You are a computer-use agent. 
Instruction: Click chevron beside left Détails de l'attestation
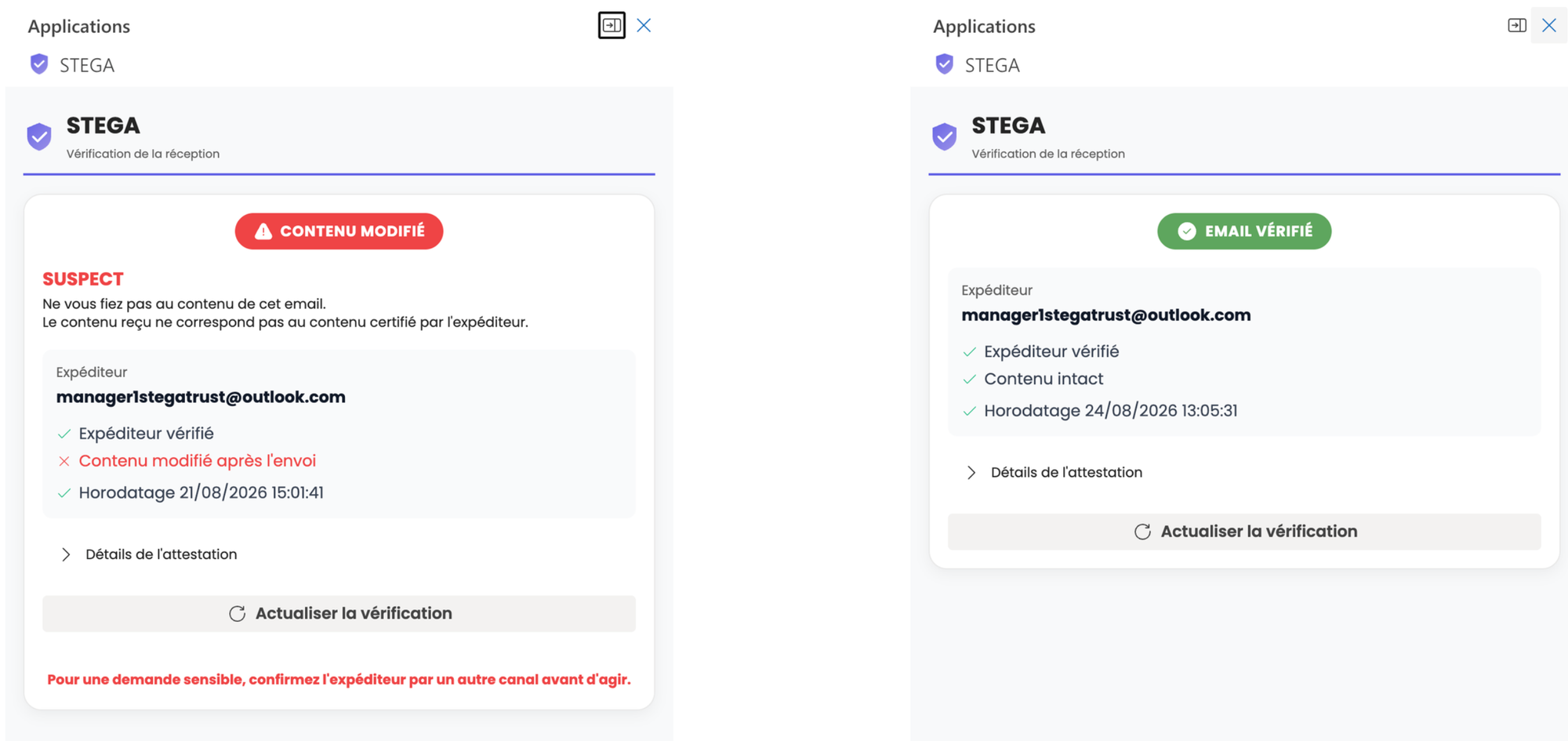[x=66, y=554]
